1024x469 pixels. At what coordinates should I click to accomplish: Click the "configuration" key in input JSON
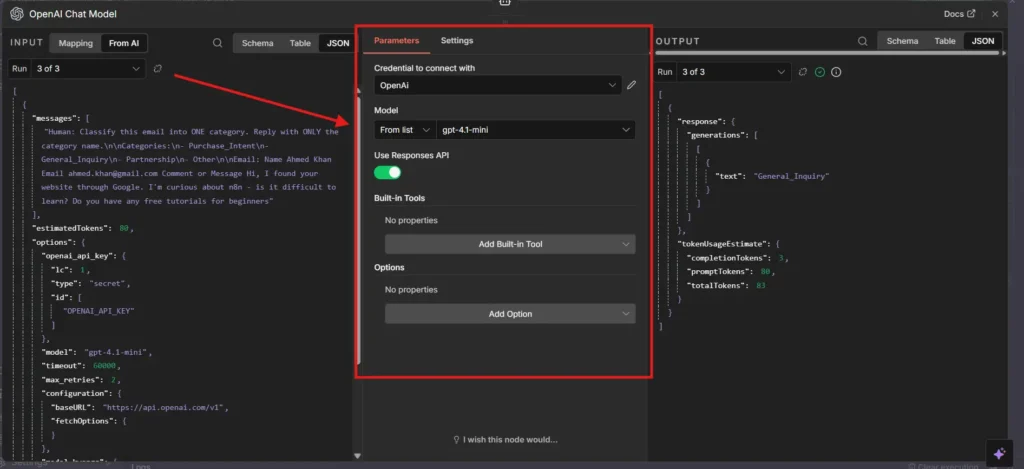(74, 394)
